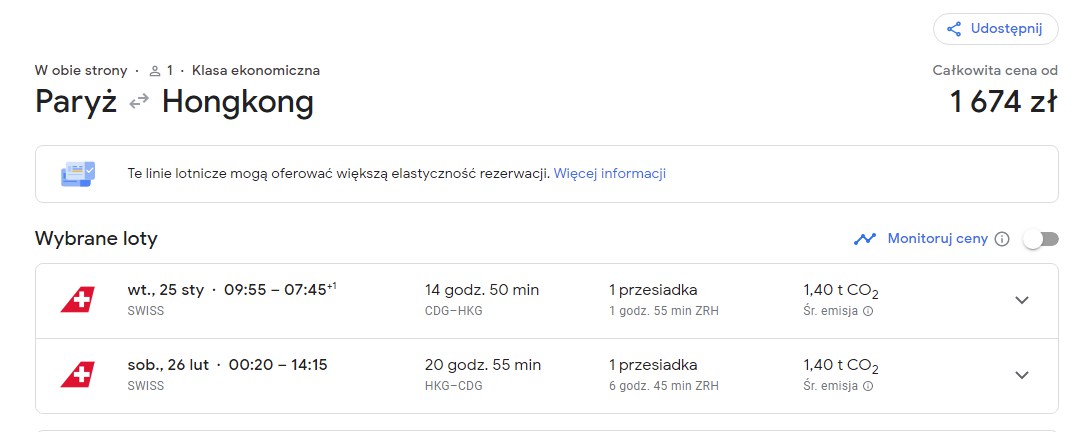Click the Paryż–Hongkong round-trip arrows icon
Image resolution: width=1083 pixels, height=432 pixels.
click(x=139, y=102)
